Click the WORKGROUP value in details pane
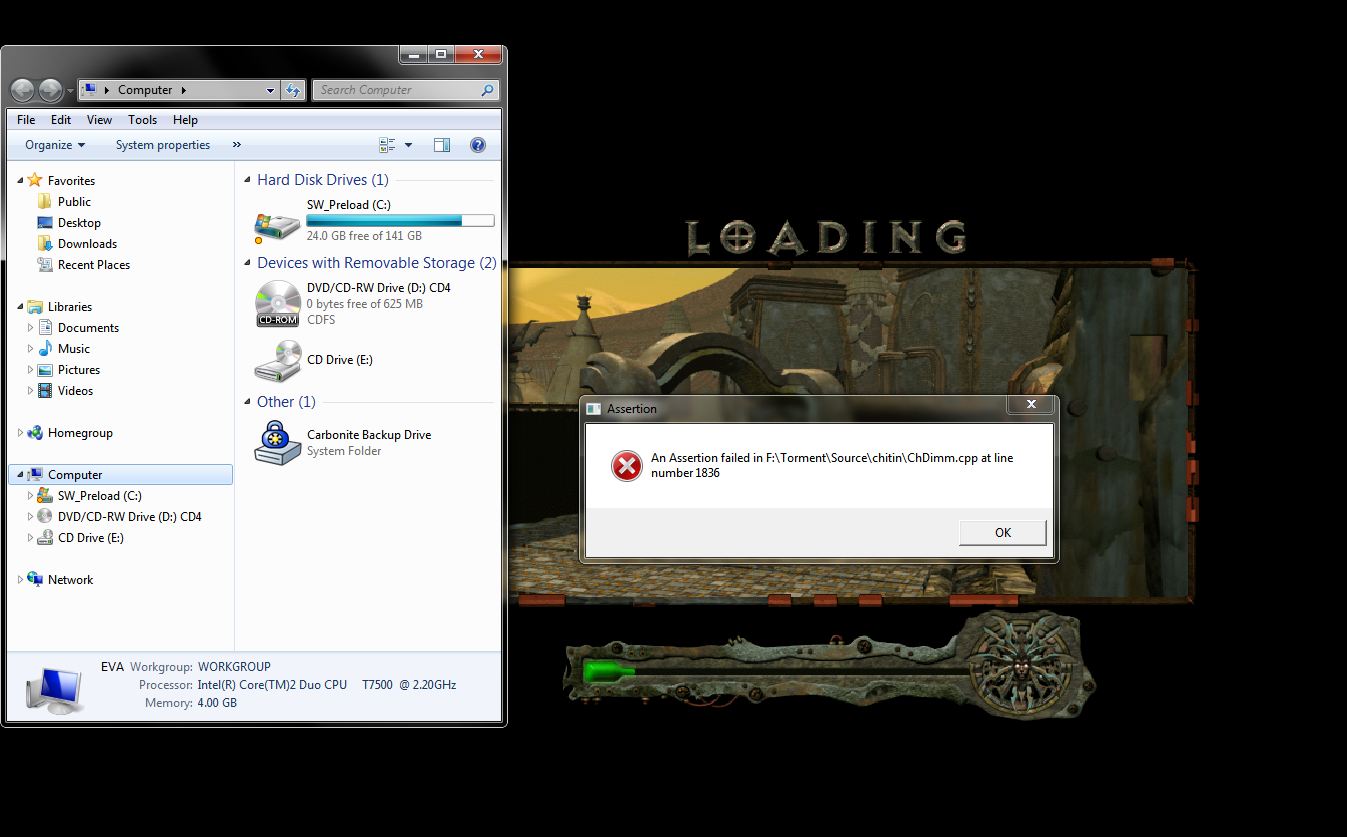Viewport: 1347px width, 837px height. pos(234,667)
